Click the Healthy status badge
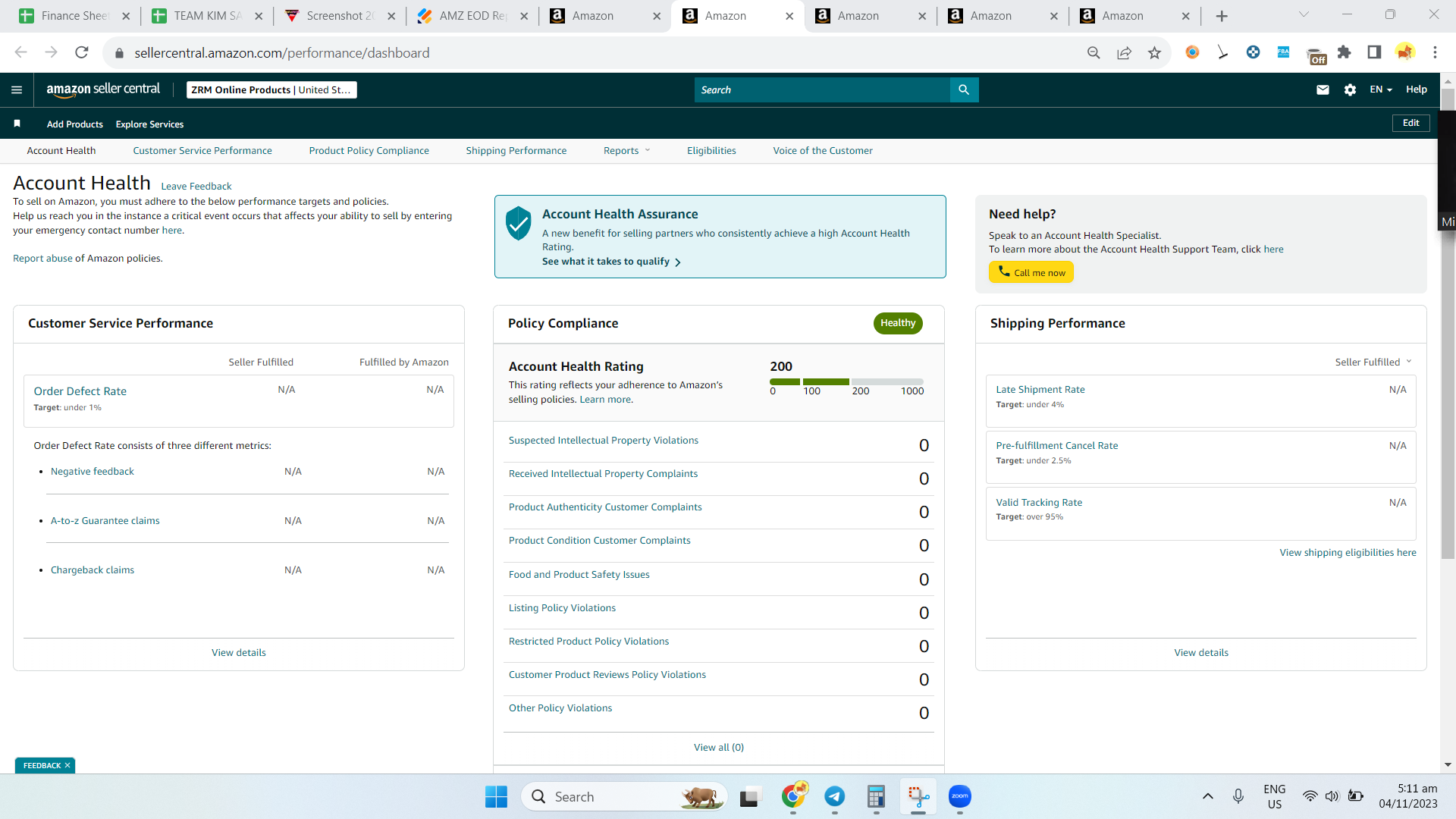This screenshot has height=819, width=1456. pos(898,323)
